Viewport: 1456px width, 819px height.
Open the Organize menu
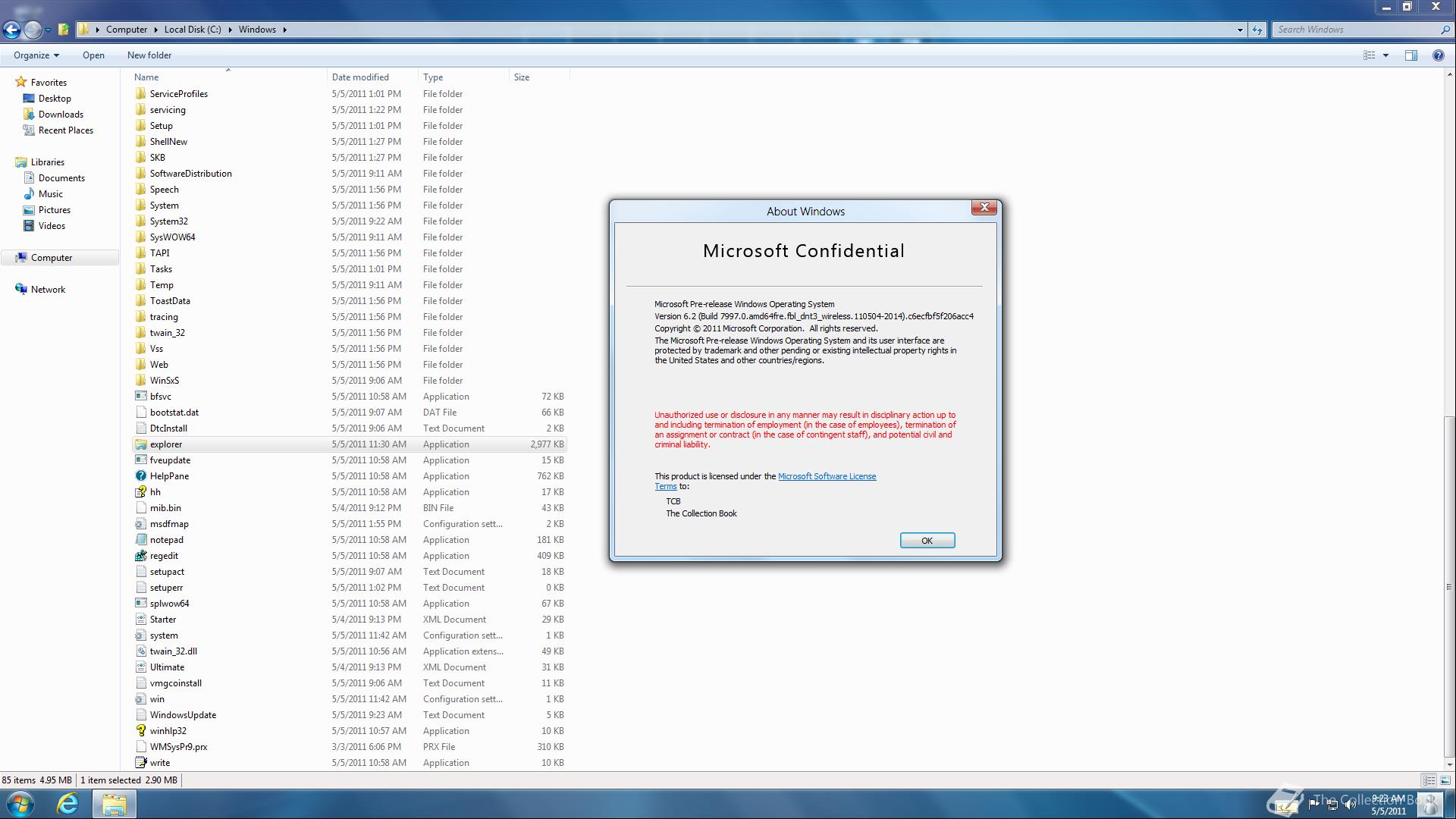(36, 55)
